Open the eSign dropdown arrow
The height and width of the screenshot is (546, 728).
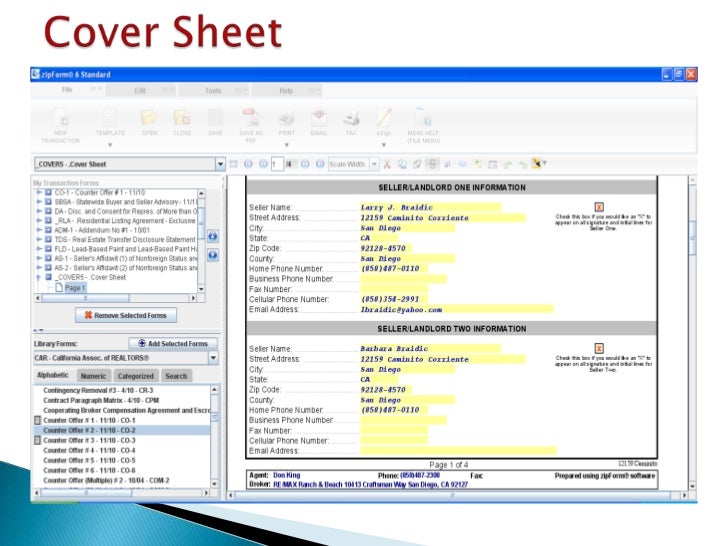[384, 145]
